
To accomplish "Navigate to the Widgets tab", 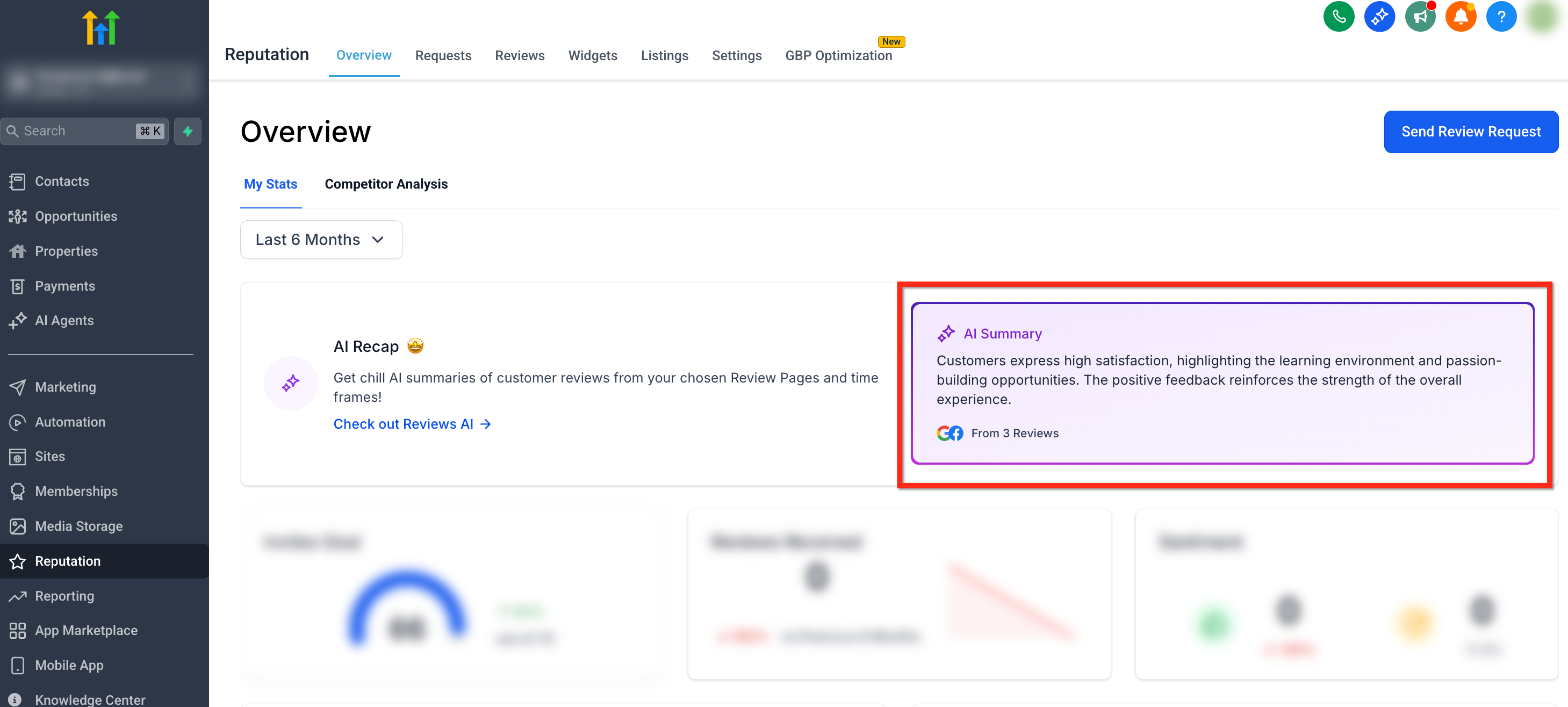I will coord(592,55).
